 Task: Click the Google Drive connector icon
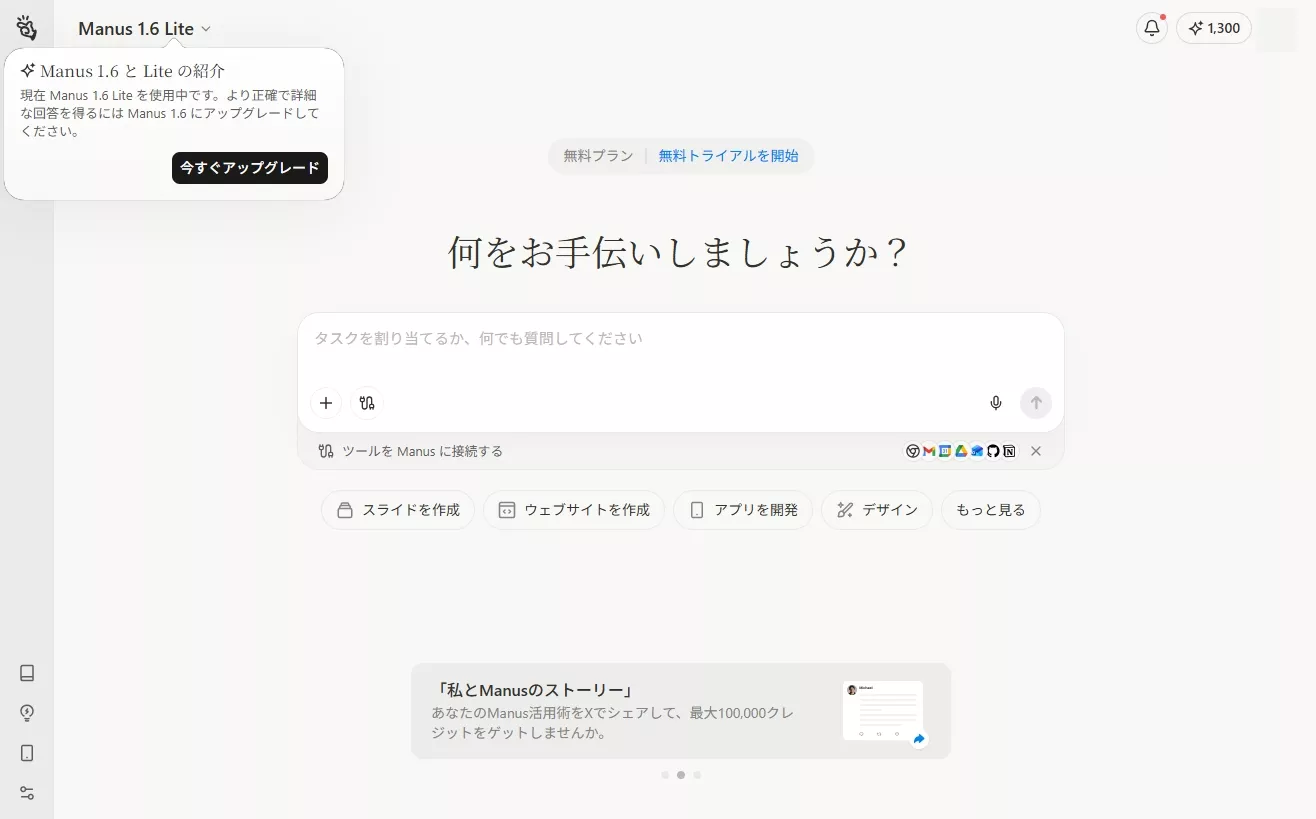point(961,451)
